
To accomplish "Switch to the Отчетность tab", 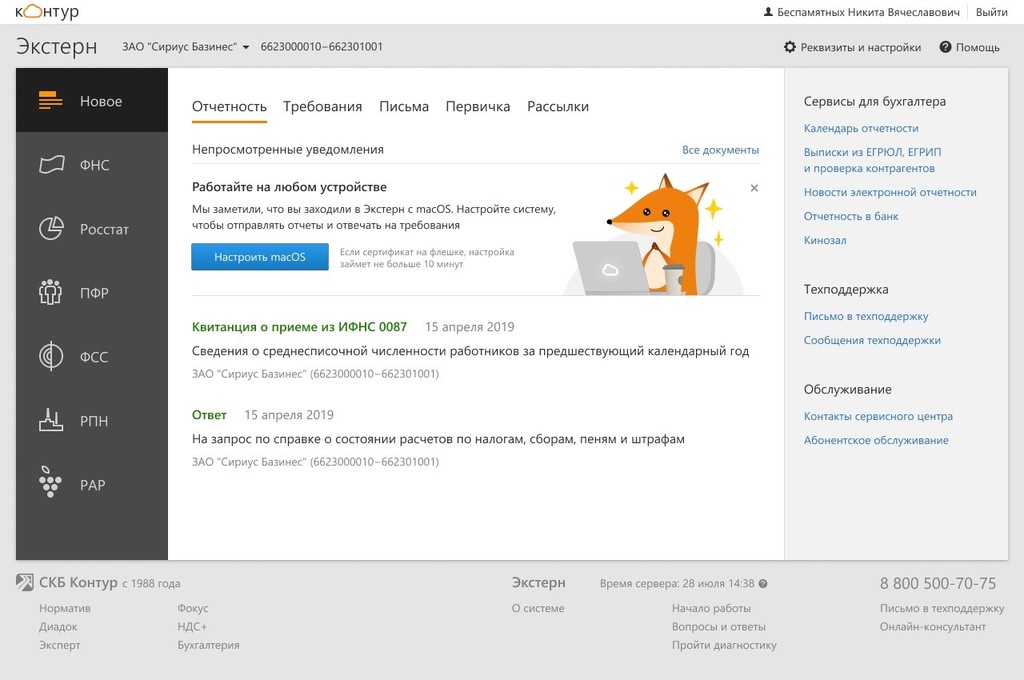I will (229, 106).
